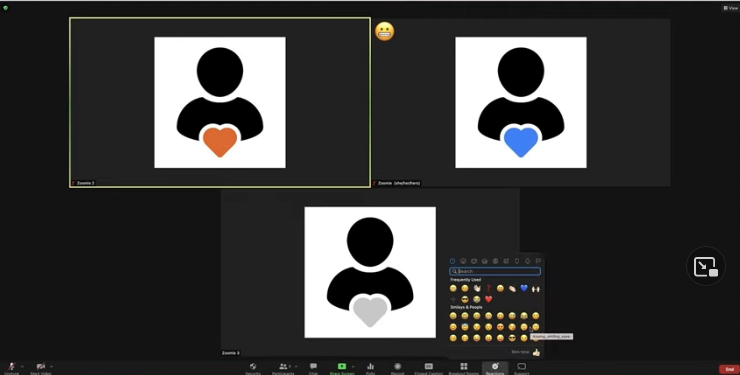Open the Chat window
The width and height of the screenshot is (740, 375).
click(313, 367)
